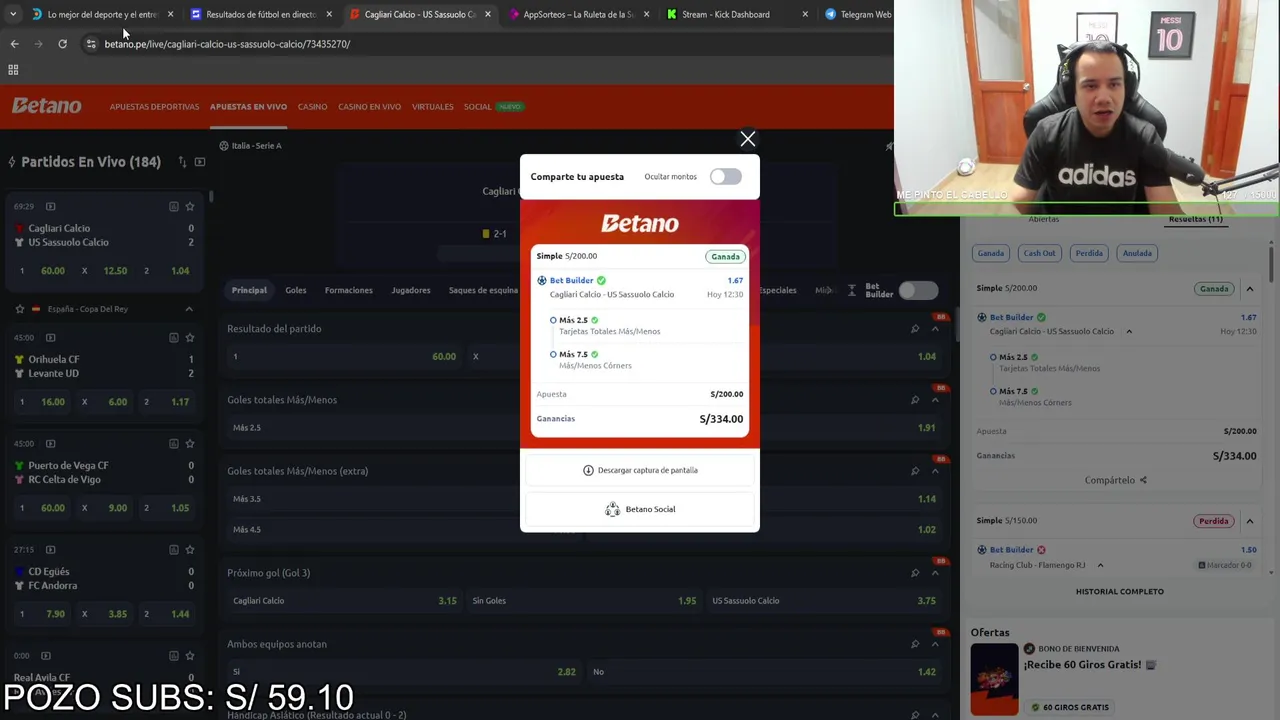Image resolution: width=1280 pixels, height=720 pixels.
Task: Open stats icon for the Cagliari Calcio match
Action: tap(173, 206)
